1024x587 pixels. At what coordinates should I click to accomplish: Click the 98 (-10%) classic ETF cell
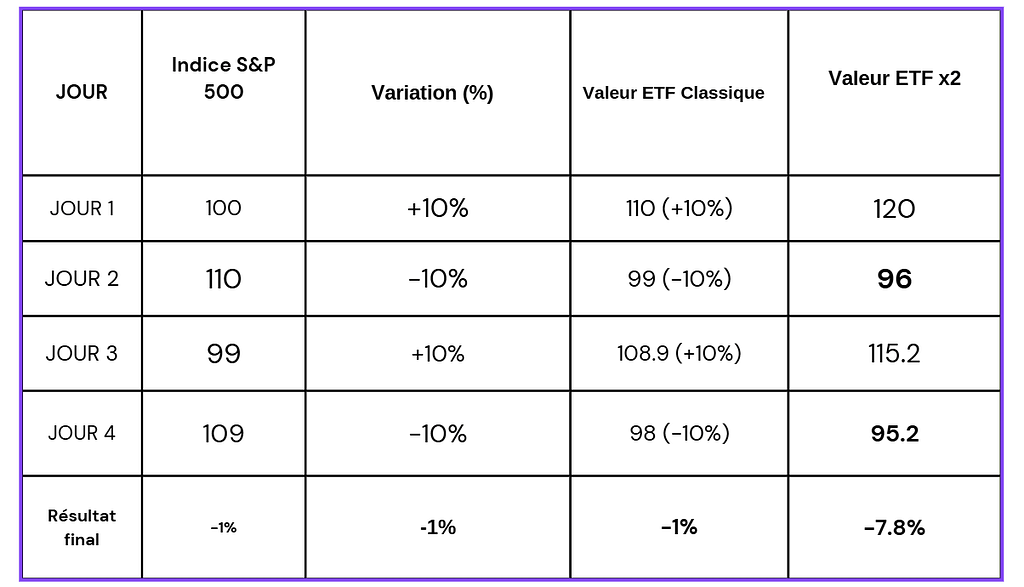pyautogui.click(x=680, y=433)
